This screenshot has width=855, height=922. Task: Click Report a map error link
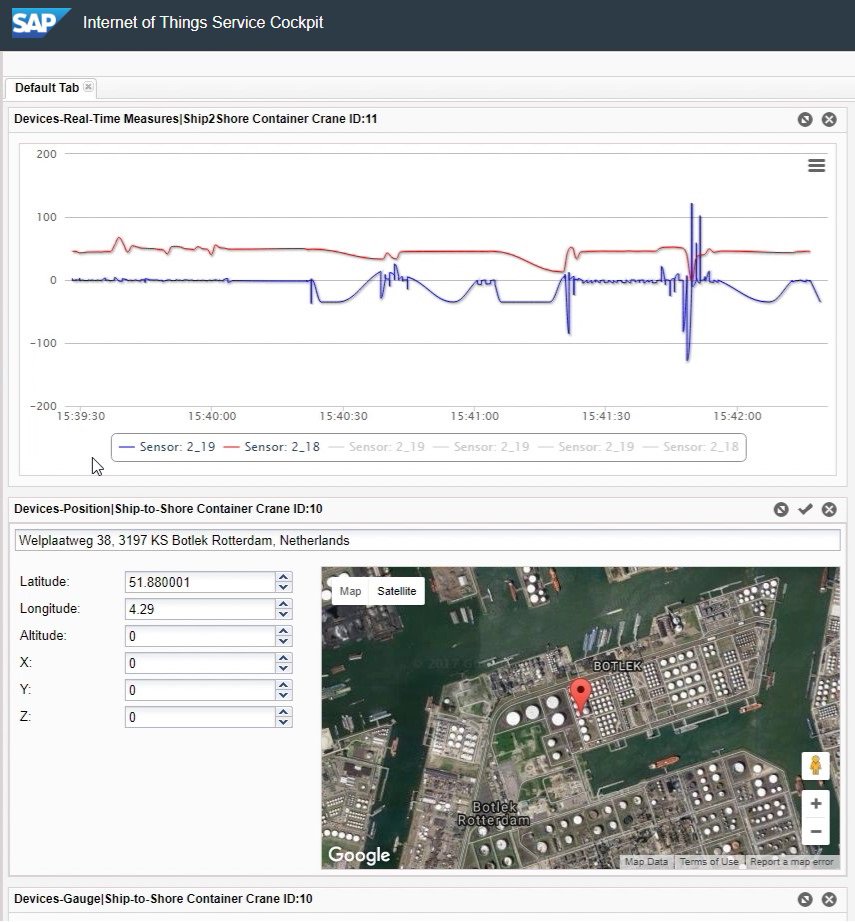coord(791,861)
